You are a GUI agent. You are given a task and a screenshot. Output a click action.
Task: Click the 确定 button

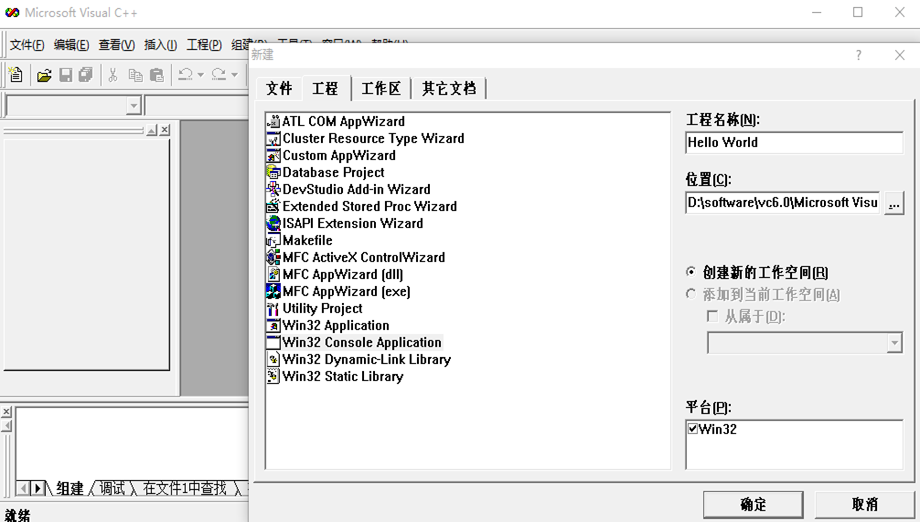coord(753,504)
